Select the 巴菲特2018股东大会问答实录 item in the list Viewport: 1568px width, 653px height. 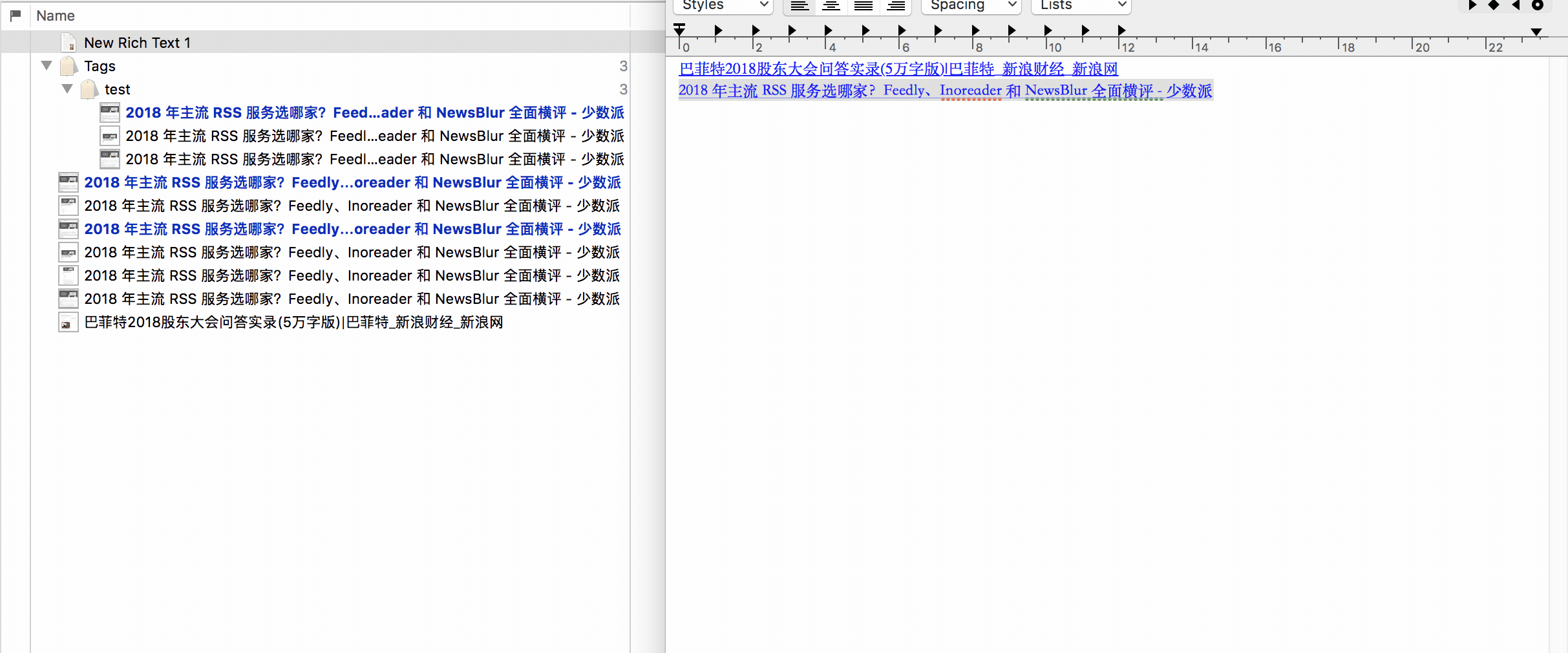click(293, 322)
